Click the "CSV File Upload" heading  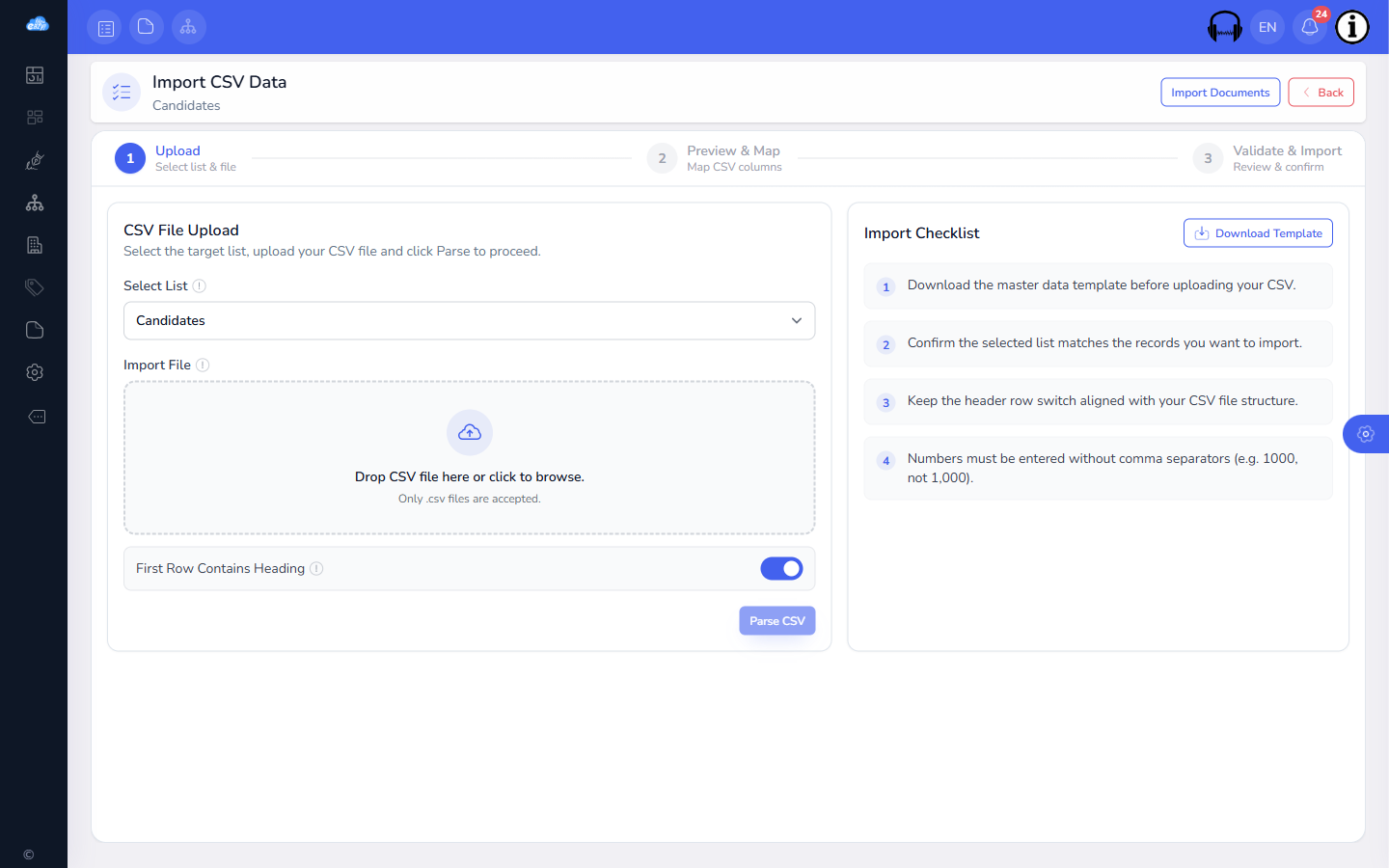click(x=181, y=230)
